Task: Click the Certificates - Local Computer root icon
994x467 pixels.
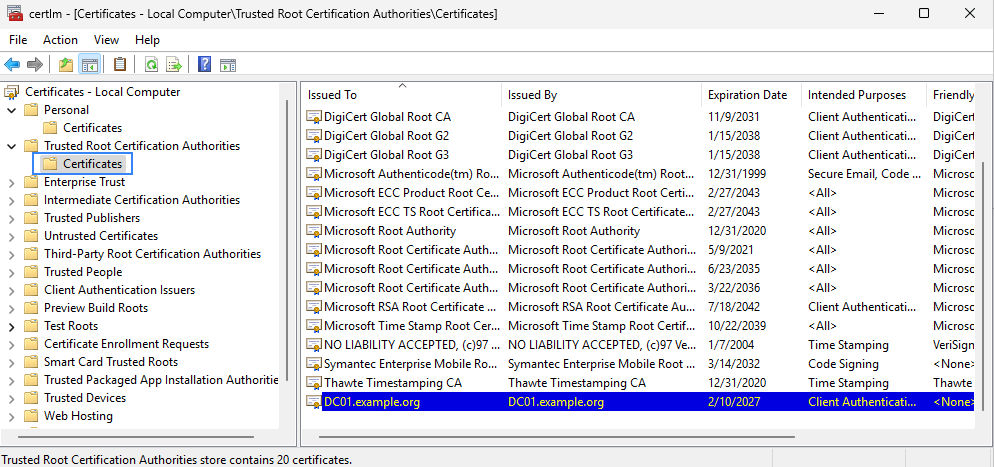Action: pos(12,93)
